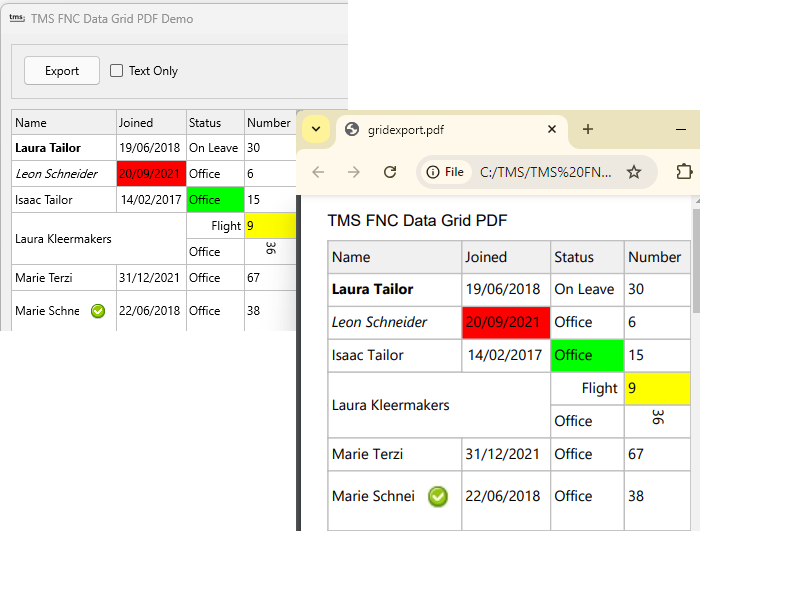Open the Chrome extensions icon

click(x=684, y=172)
